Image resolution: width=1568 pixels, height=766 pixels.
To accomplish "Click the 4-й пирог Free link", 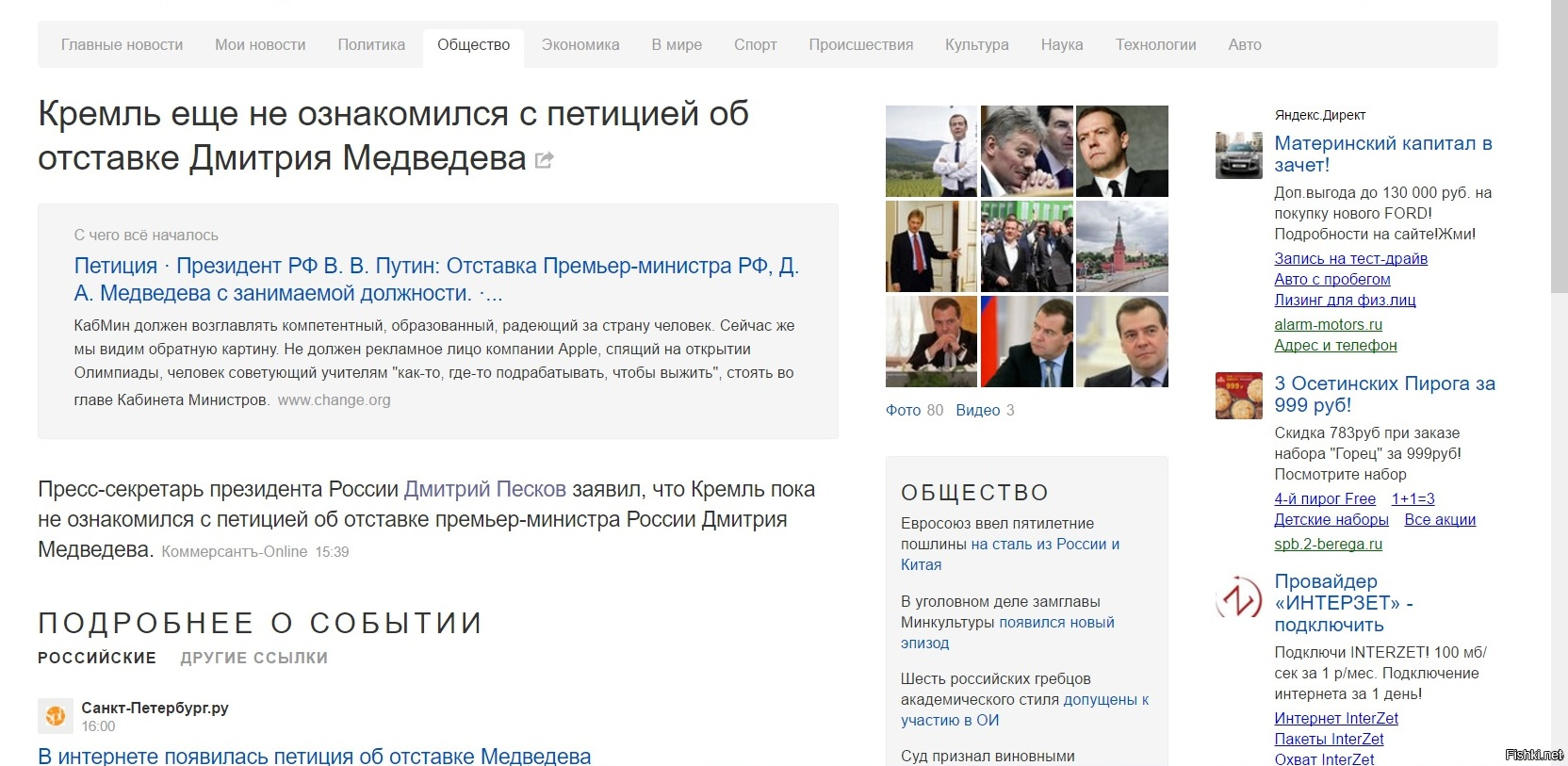I will (1325, 498).
